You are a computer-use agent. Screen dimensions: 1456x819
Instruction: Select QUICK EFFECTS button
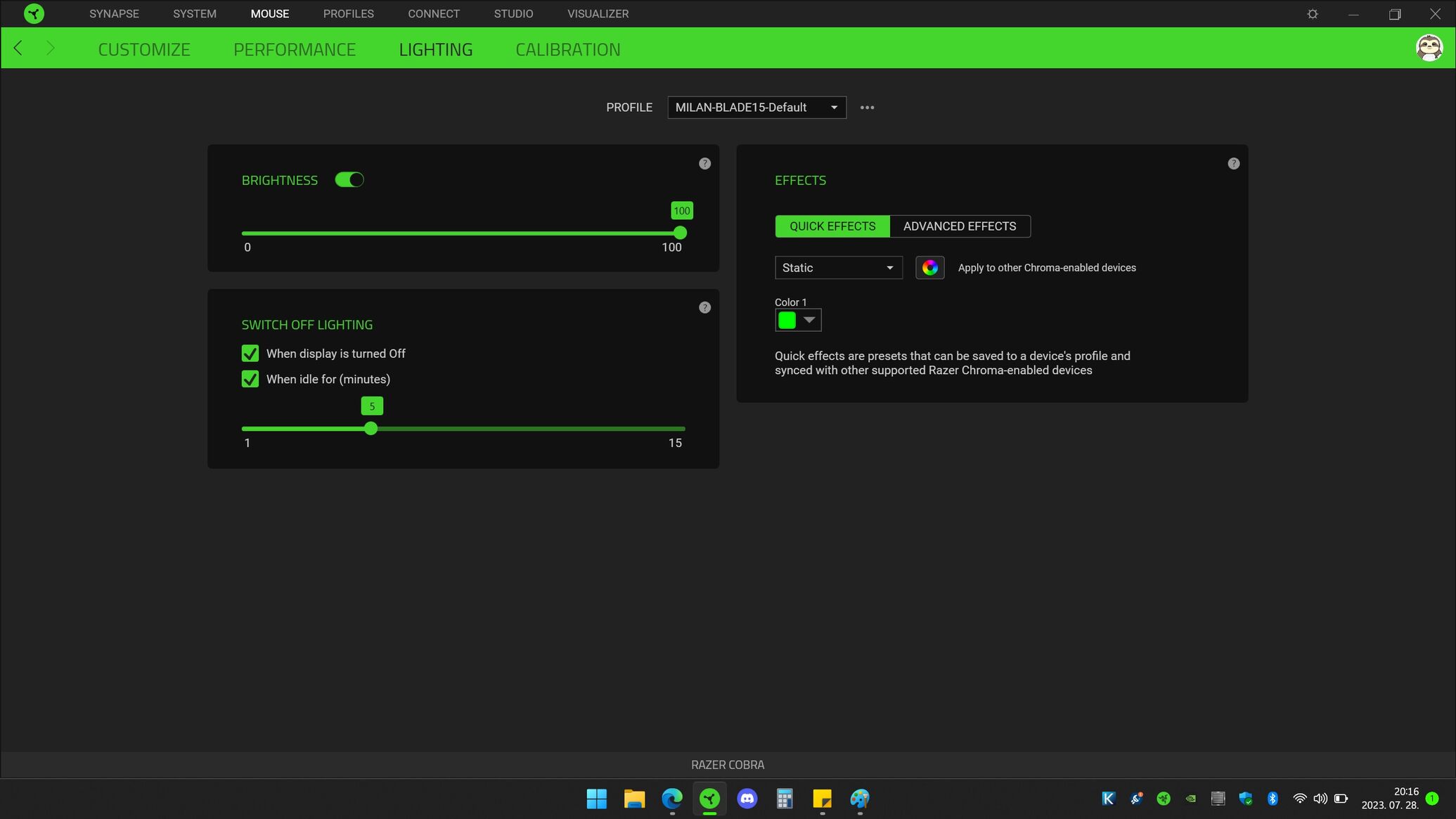(x=832, y=226)
